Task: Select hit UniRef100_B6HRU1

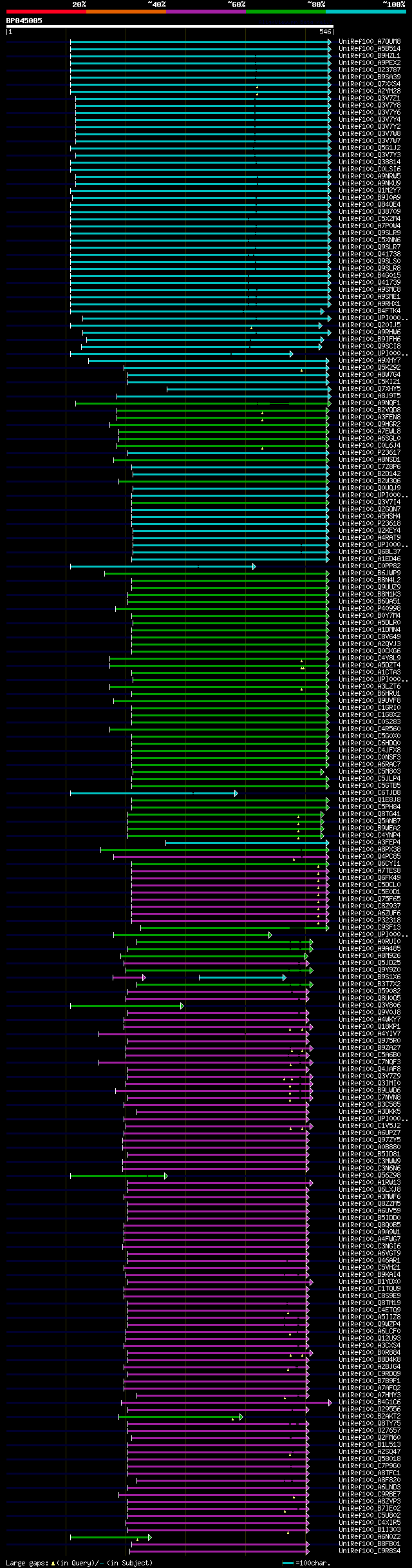Action: 370,694
